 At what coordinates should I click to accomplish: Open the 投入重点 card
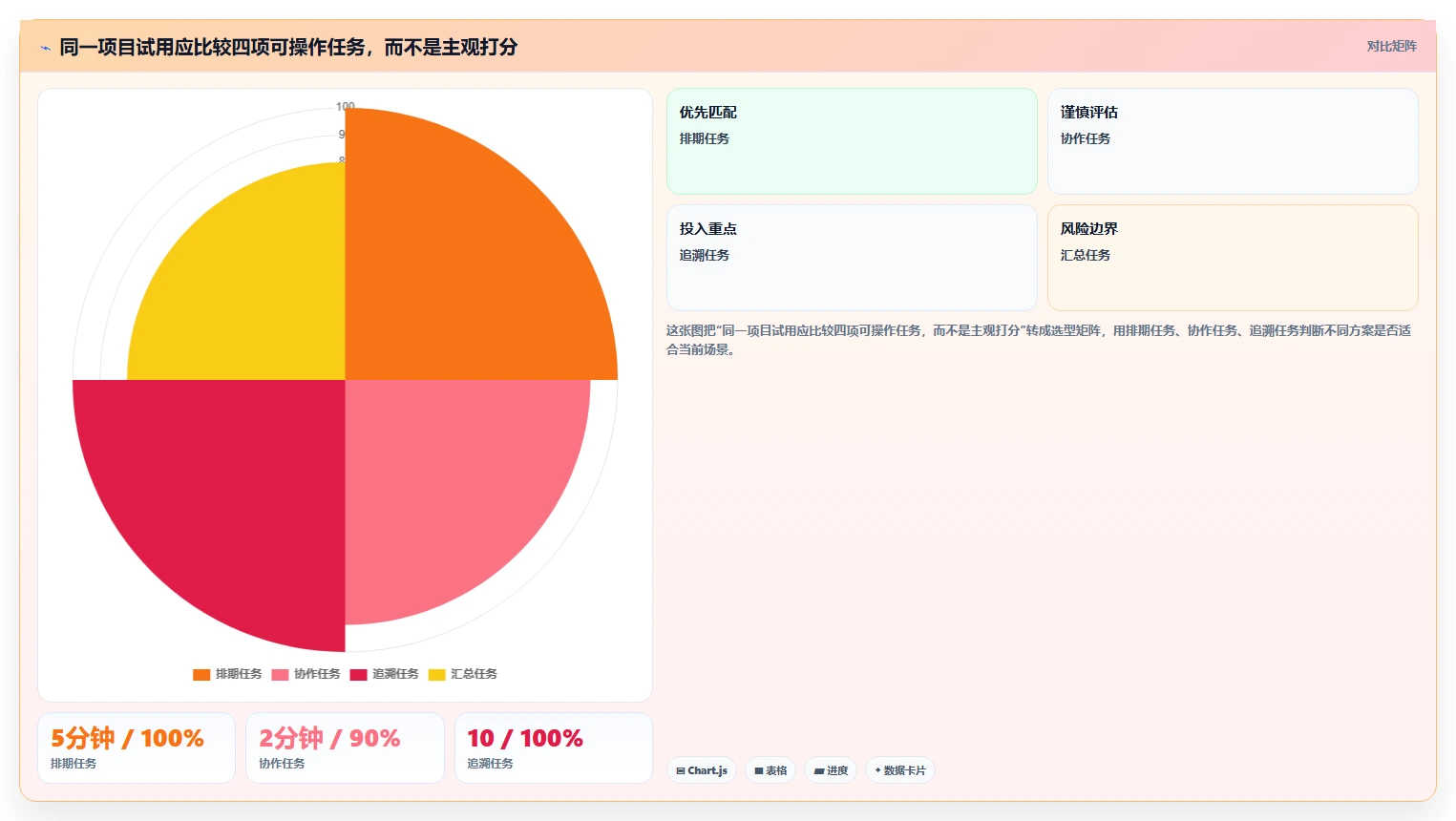point(852,258)
